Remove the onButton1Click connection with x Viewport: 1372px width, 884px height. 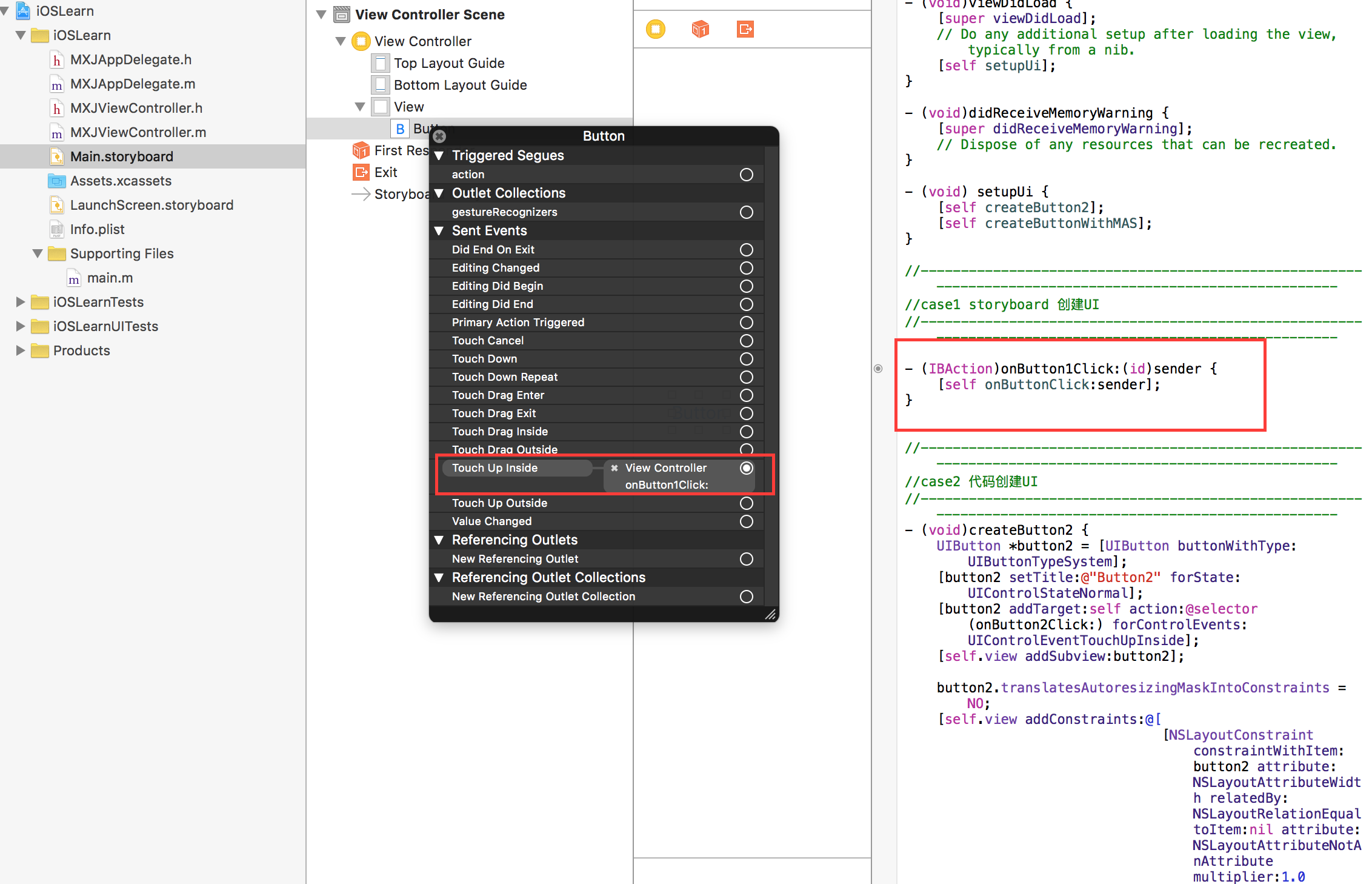[614, 468]
